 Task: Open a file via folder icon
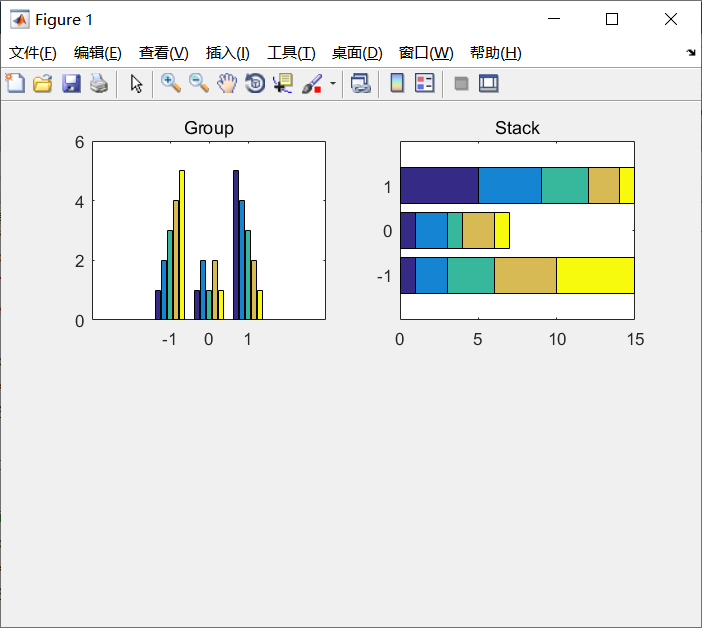(x=43, y=84)
